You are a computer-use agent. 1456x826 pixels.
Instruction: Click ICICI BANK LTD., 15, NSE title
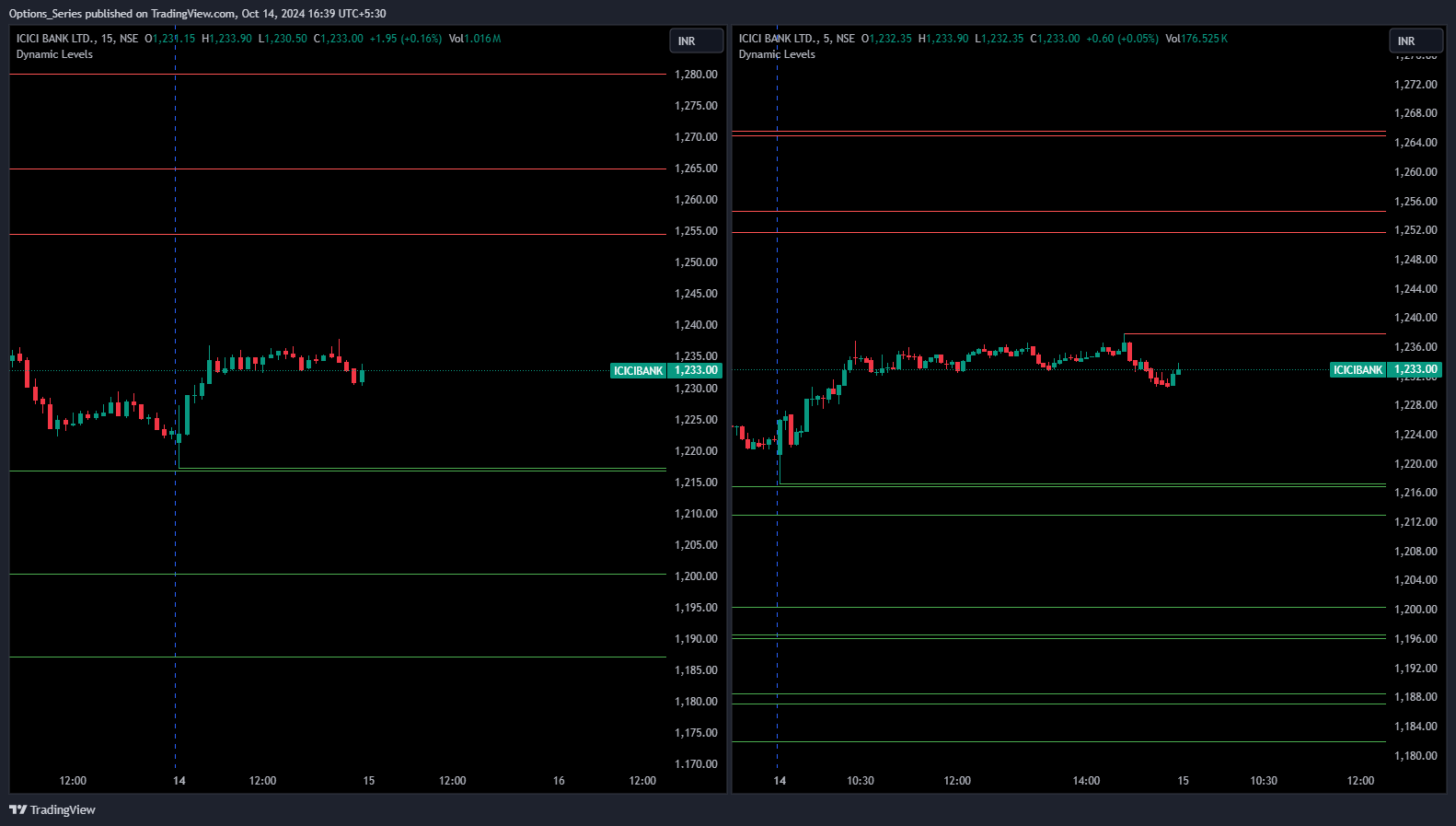click(77, 39)
